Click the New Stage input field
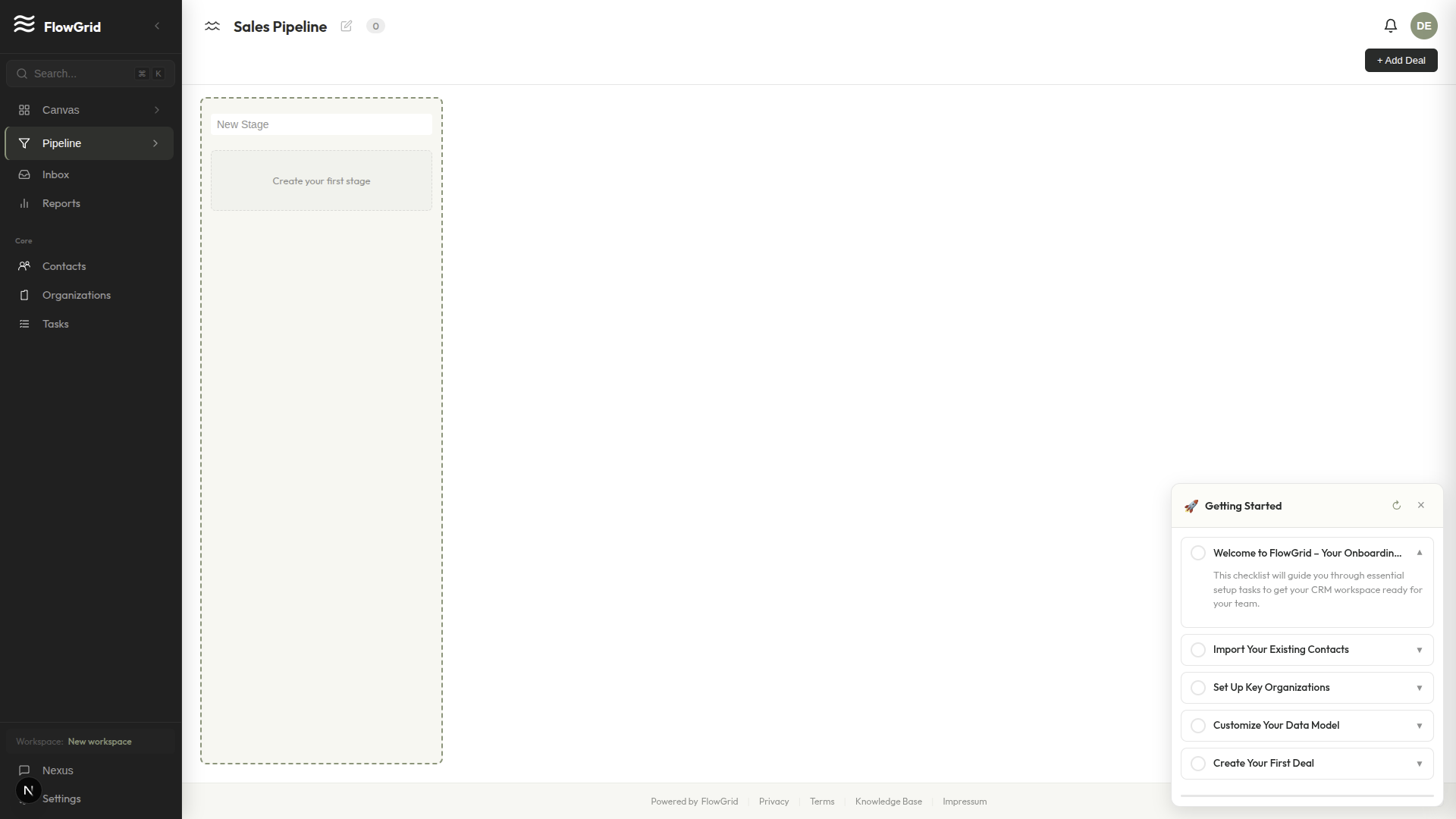This screenshot has width=1456, height=819. 321,124
